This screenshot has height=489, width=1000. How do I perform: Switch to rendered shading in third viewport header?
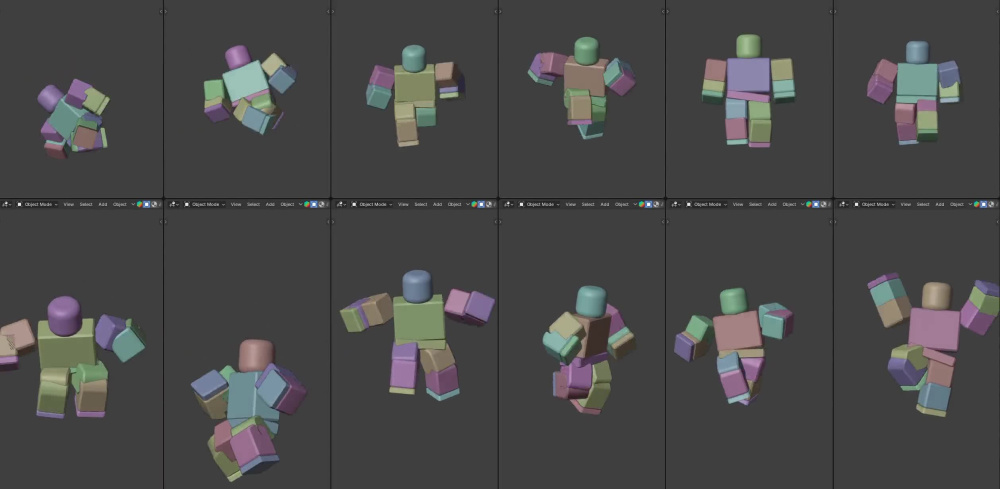[489, 204]
